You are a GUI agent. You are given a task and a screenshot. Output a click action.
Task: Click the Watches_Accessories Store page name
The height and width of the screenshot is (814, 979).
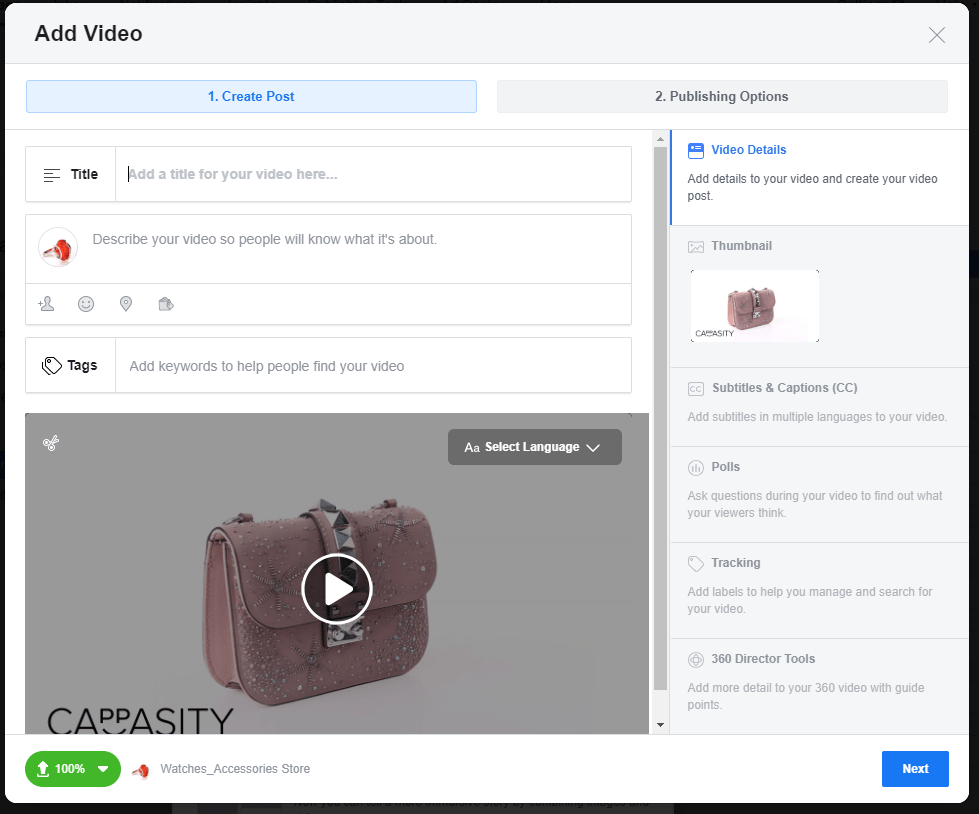pos(235,769)
